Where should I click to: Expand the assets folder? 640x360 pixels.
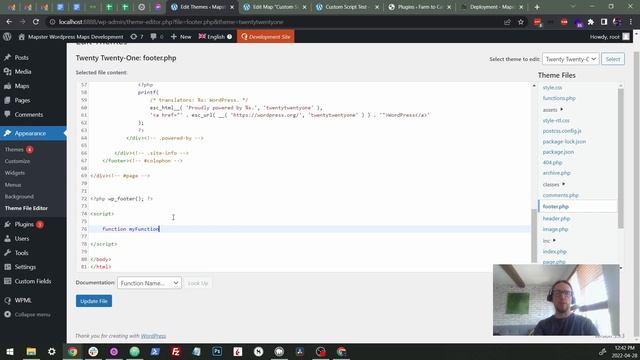553,110
